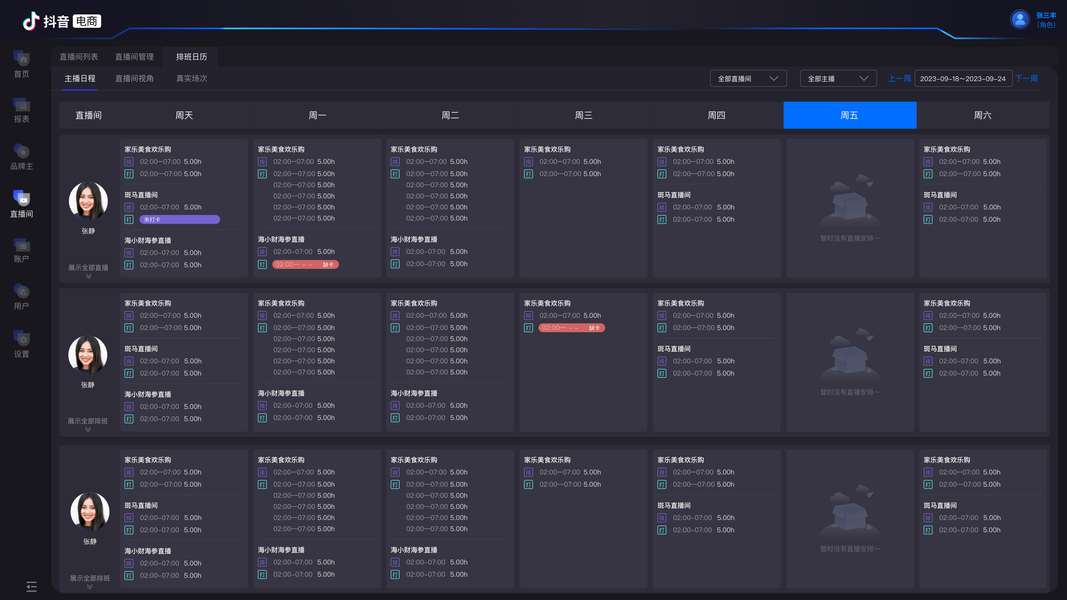Image resolution: width=1067 pixels, height=600 pixels.
Task: Go to previous week via 上一周
Action: coord(899,78)
